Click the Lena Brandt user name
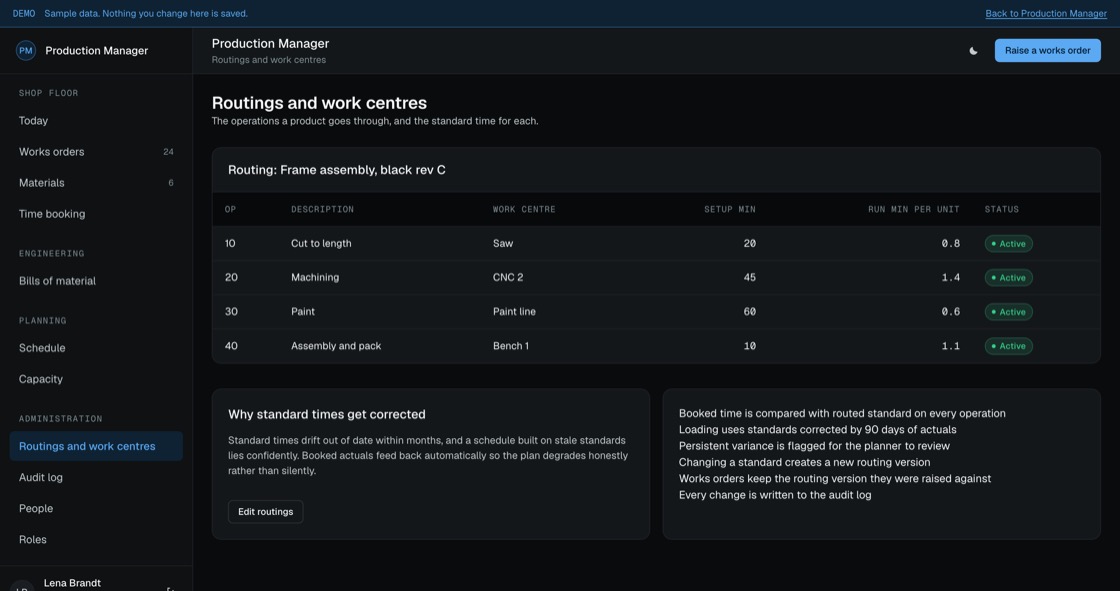The height and width of the screenshot is (591, 1120). point(72,583)
